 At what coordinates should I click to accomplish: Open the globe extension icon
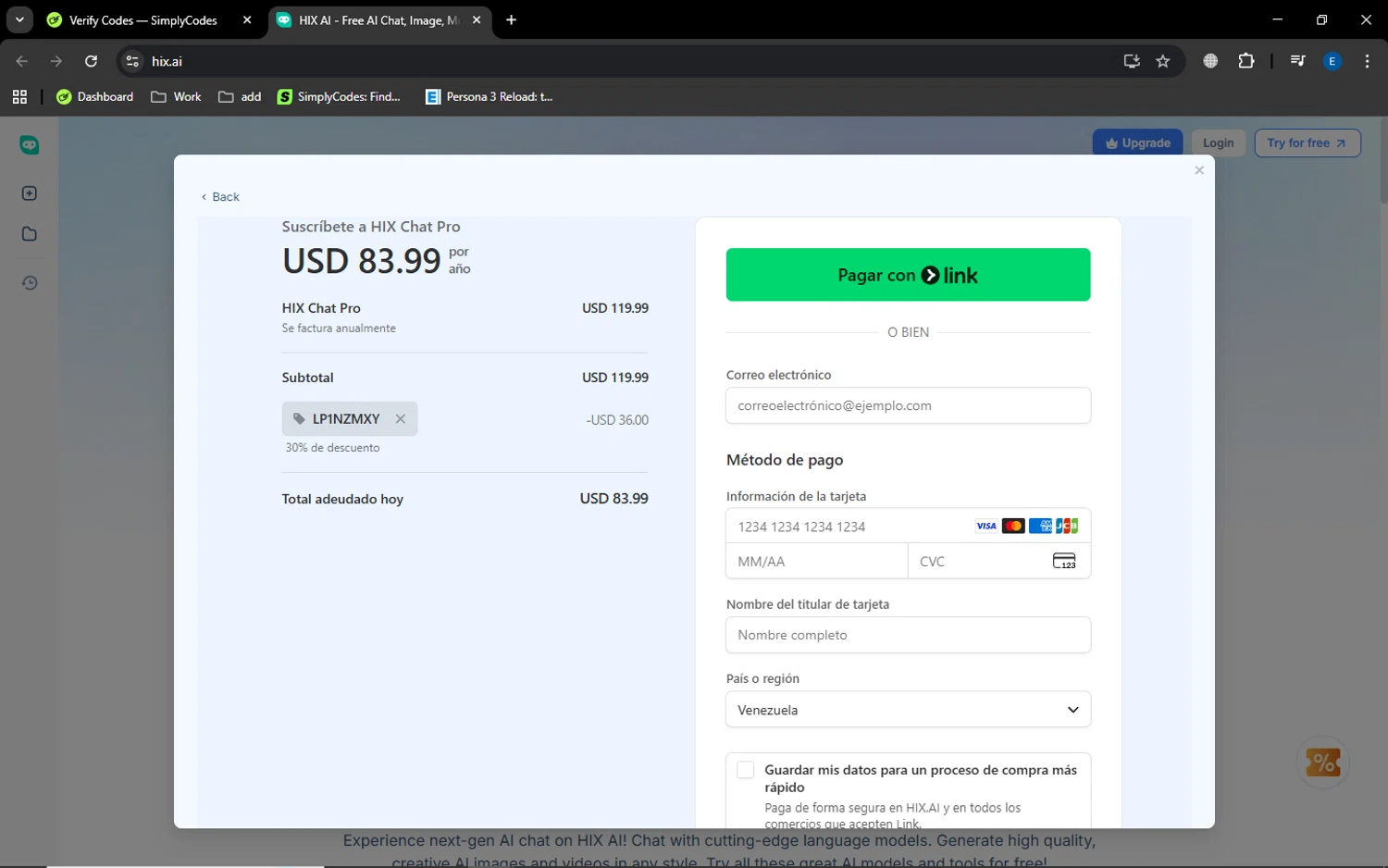[1210, 61]
